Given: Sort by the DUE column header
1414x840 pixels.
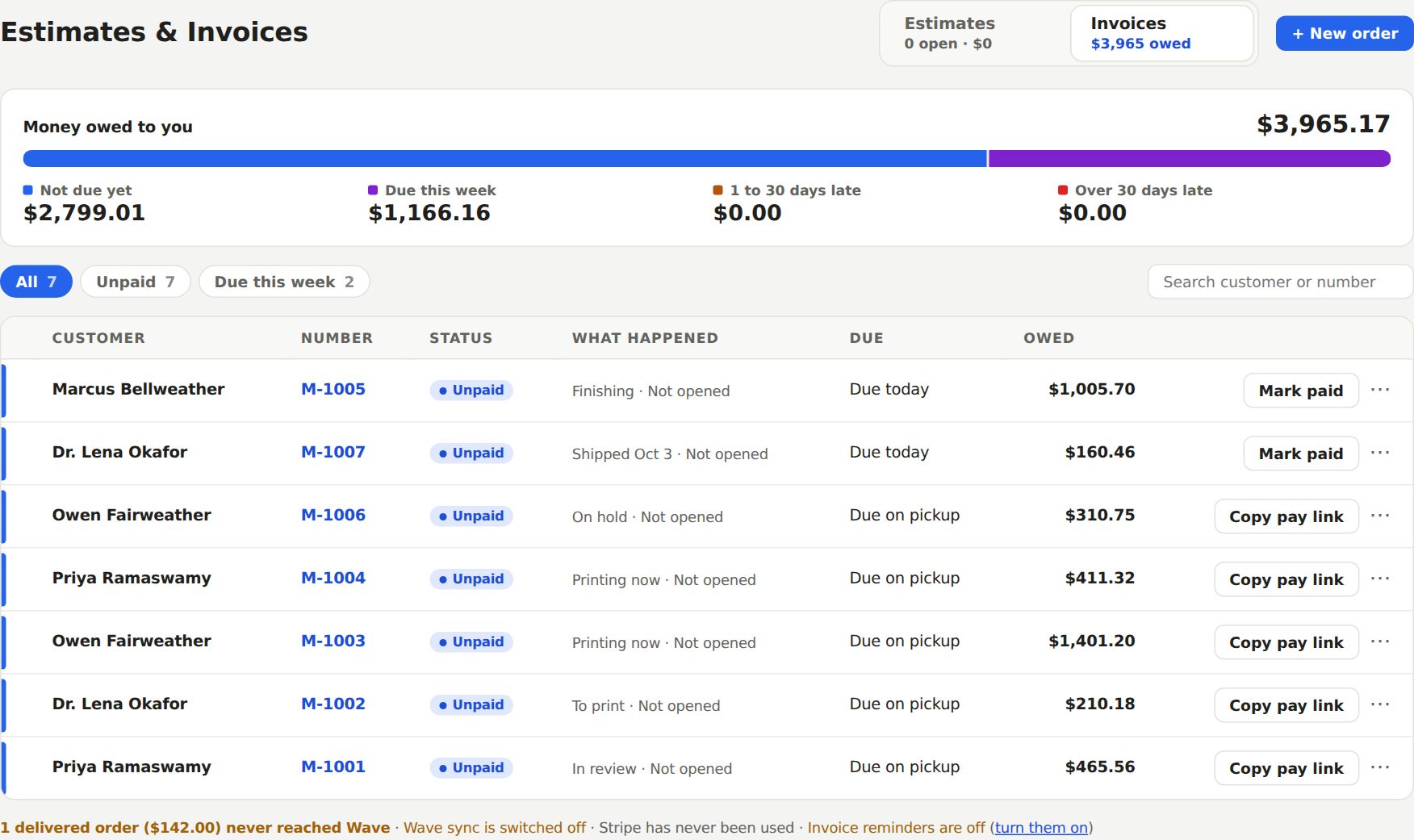Looking at the screenshot, I should [866, 338].
